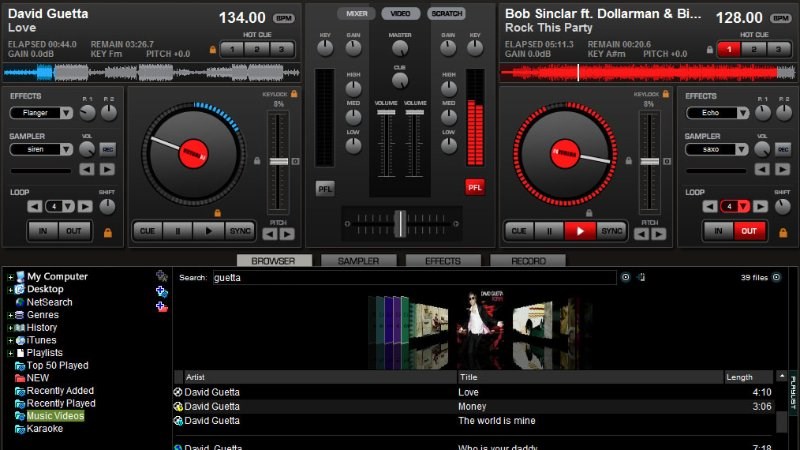Screen dimensions: 800x450
Task: Trigger hot cue 3 on right deck
Action: [x=778, y=49]
